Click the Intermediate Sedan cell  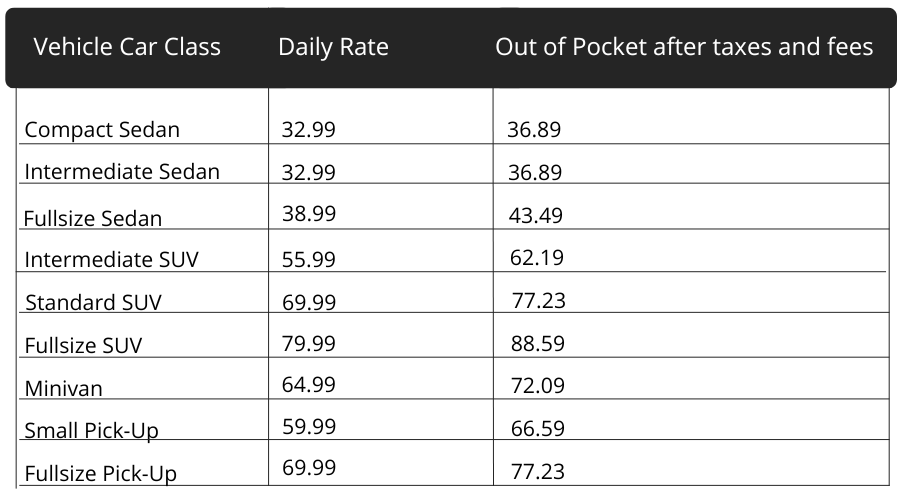tap(122, 171)
